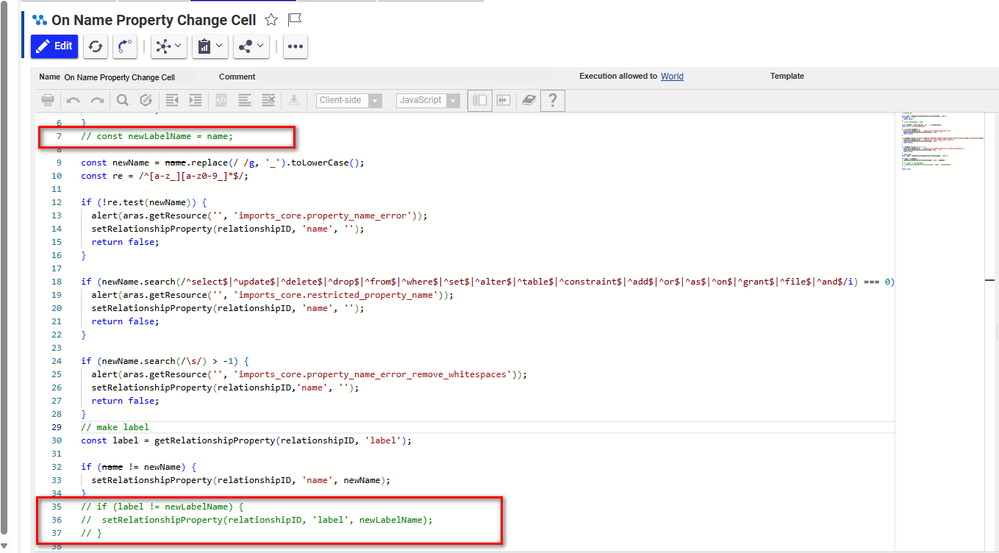Open the editor help question mark
The height and width of the screenshot is (553, 999).
pos(552,100)
